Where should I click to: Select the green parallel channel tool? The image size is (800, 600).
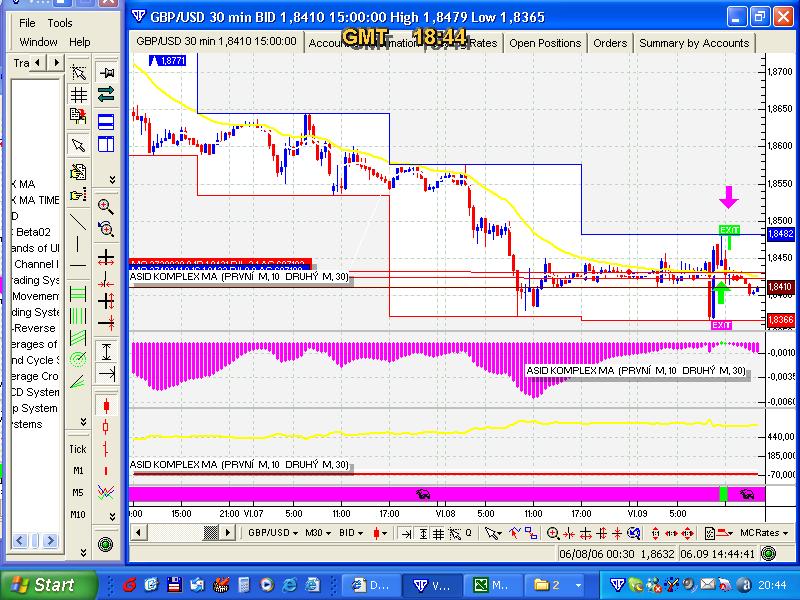78,337
